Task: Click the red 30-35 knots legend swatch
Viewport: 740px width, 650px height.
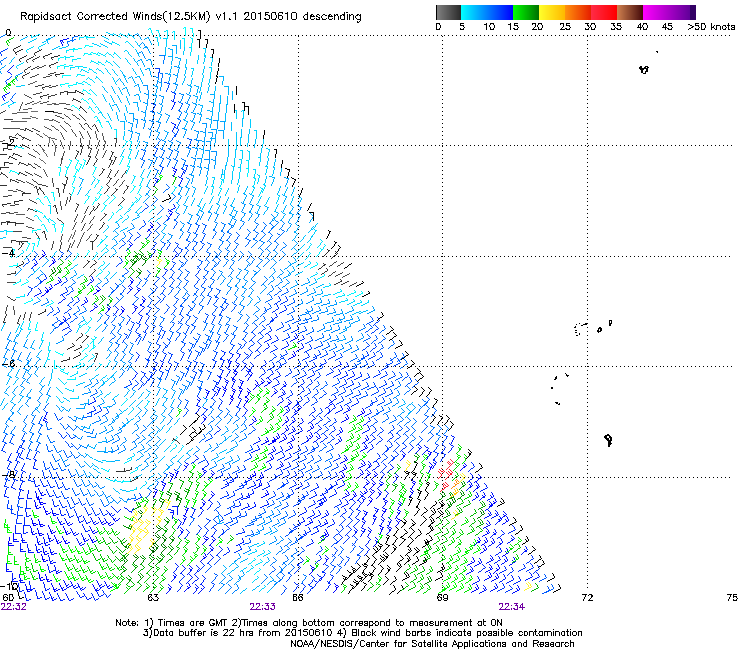Action: click(604, 12)
